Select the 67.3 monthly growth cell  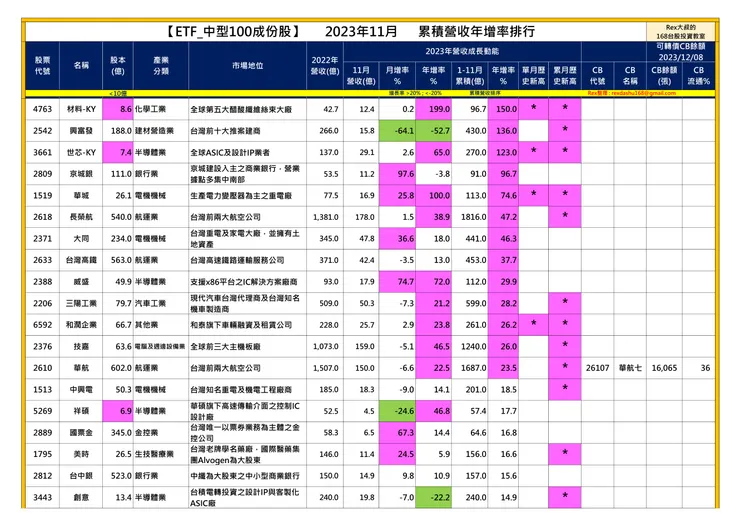[x=397, y=433]
